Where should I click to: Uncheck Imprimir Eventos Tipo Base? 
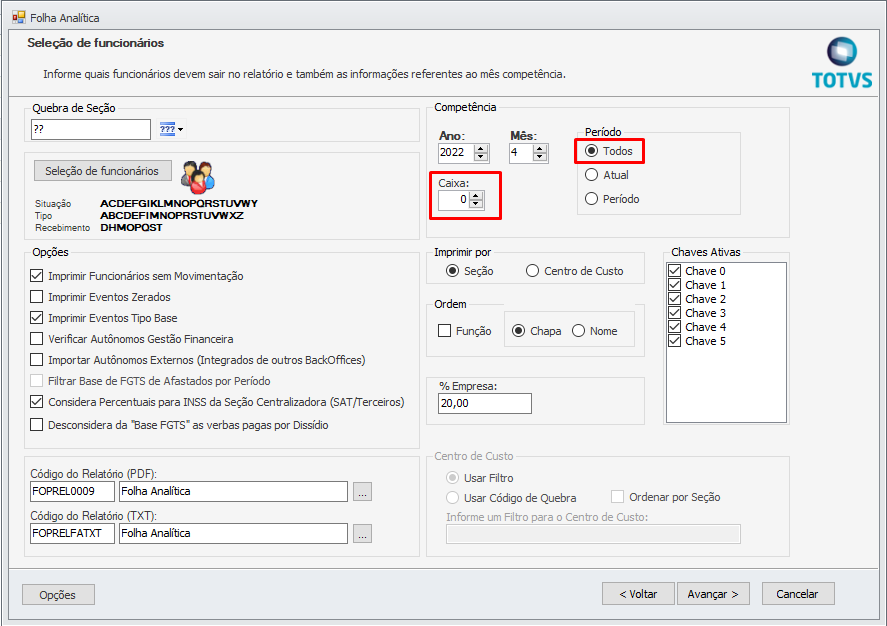(37, 318)
